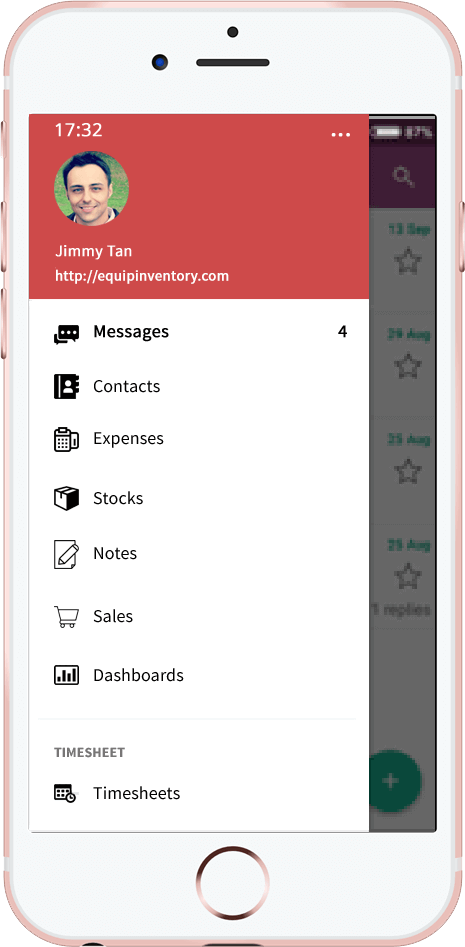Click the Messages unread count badge 4
Screen dimensions: 465x947
tap(342, 332)
